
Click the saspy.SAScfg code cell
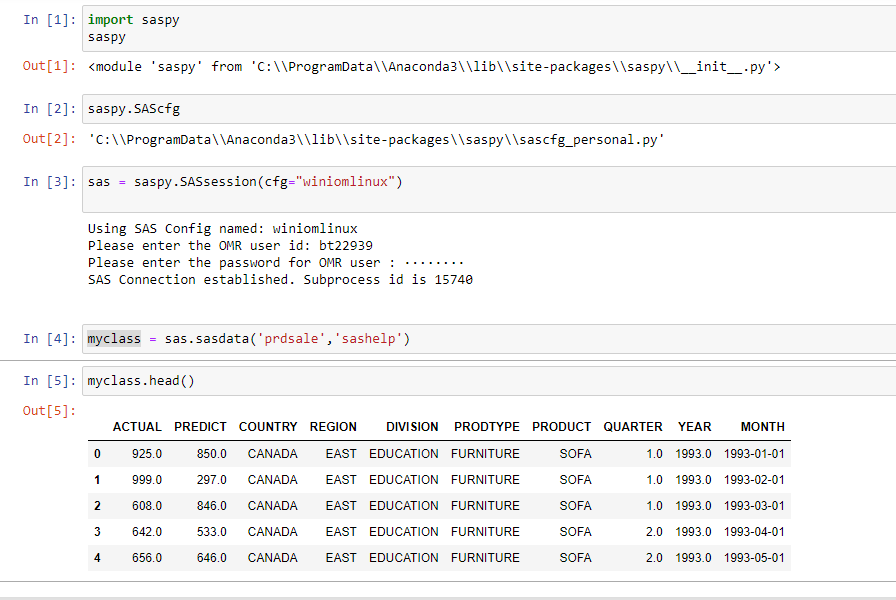coord(480,108)
